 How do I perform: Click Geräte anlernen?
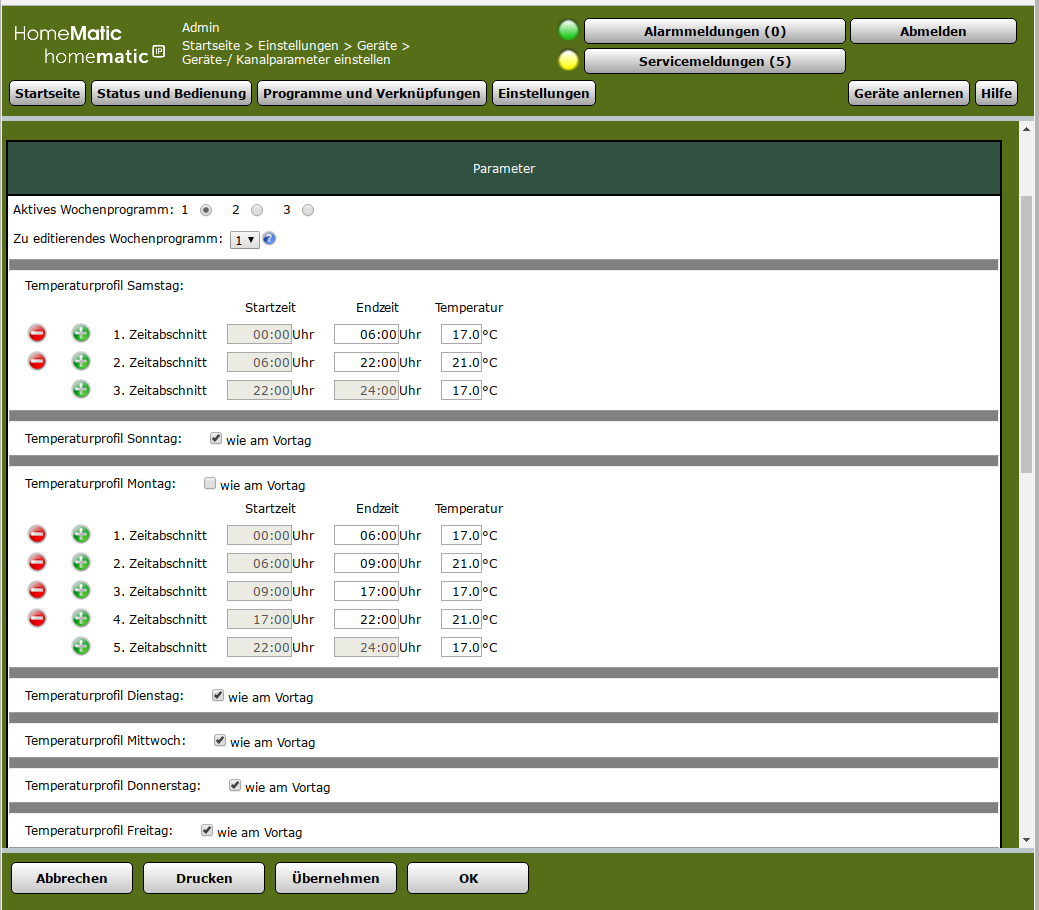(908, 93)
